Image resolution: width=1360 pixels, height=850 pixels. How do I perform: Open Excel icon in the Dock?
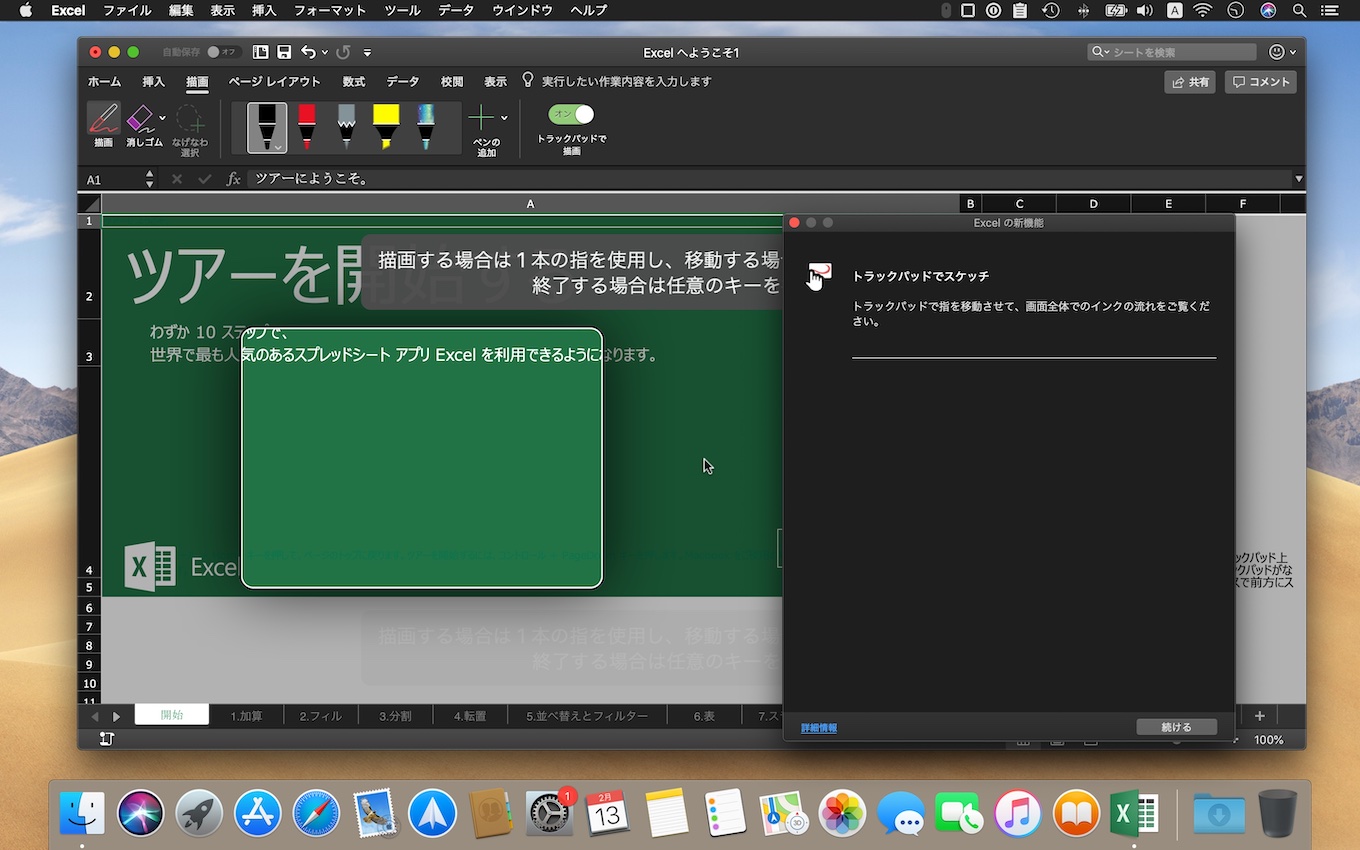click(1135, 812)
